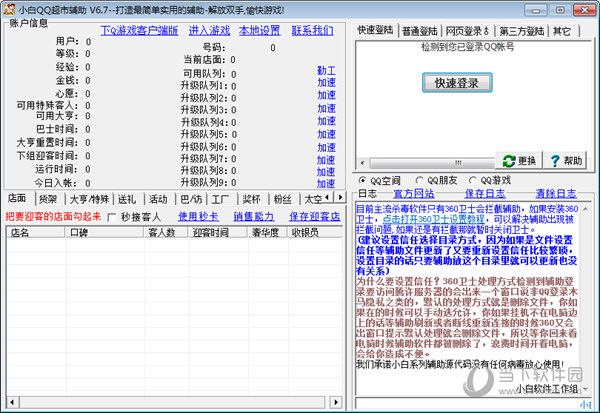Viewport: 600px width, 413px height.
Task: Click the log panel scroll down arrow
Action: click(x=585, y=390)
